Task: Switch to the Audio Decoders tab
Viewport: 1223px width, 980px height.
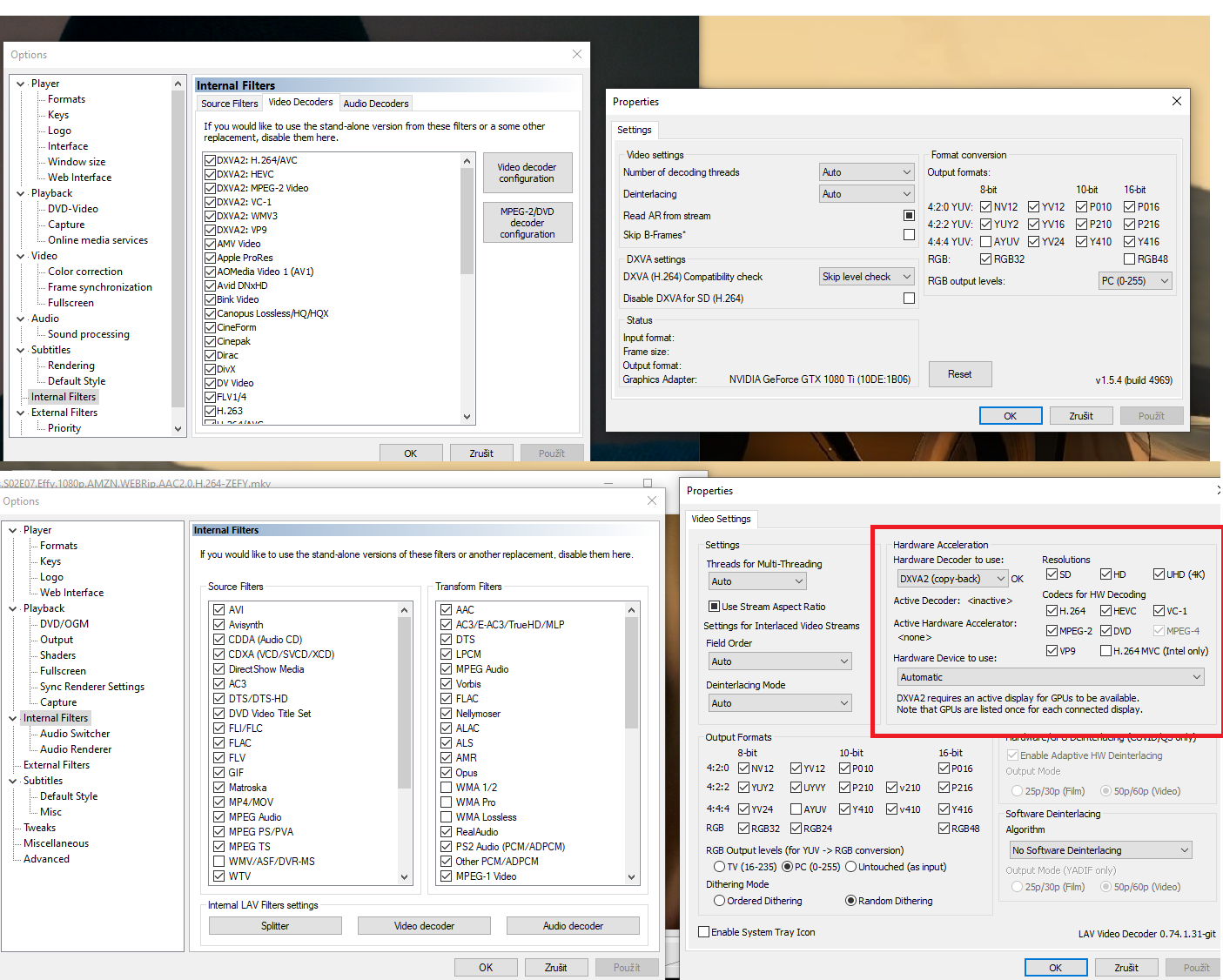Action: pyautogui.click(x=375, y=104)
